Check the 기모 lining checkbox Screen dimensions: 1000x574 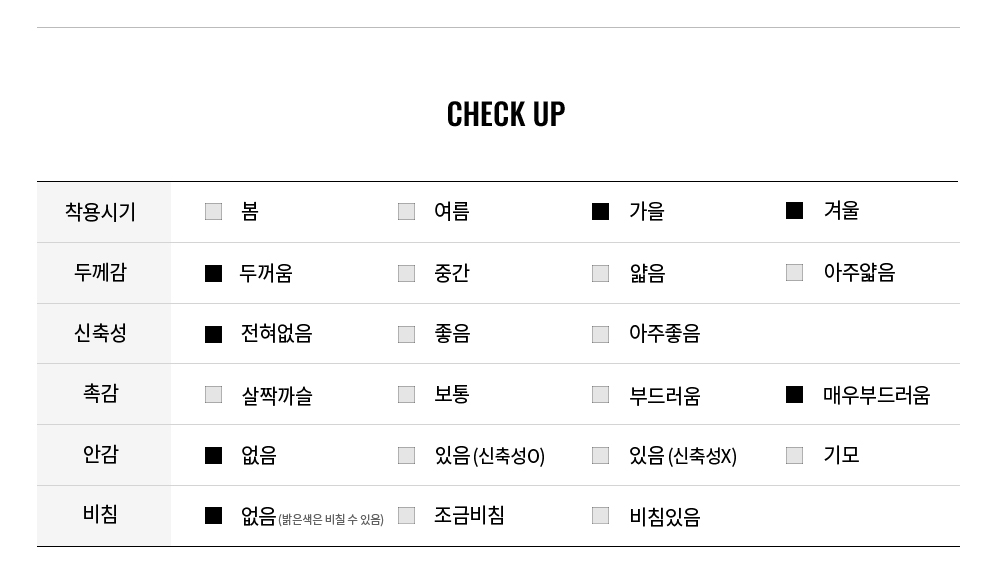[794, 455]
